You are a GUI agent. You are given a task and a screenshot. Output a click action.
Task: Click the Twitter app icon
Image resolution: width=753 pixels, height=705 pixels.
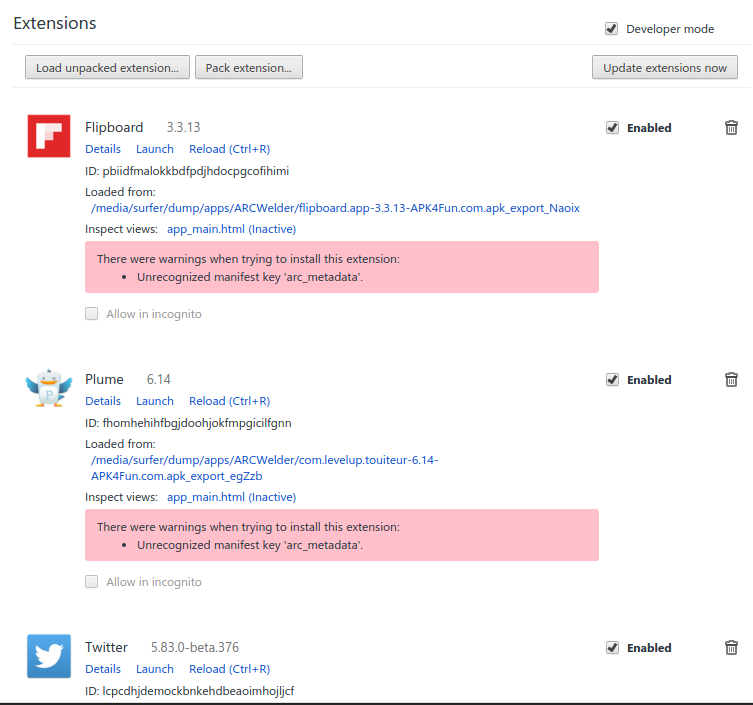coord(49,656)
